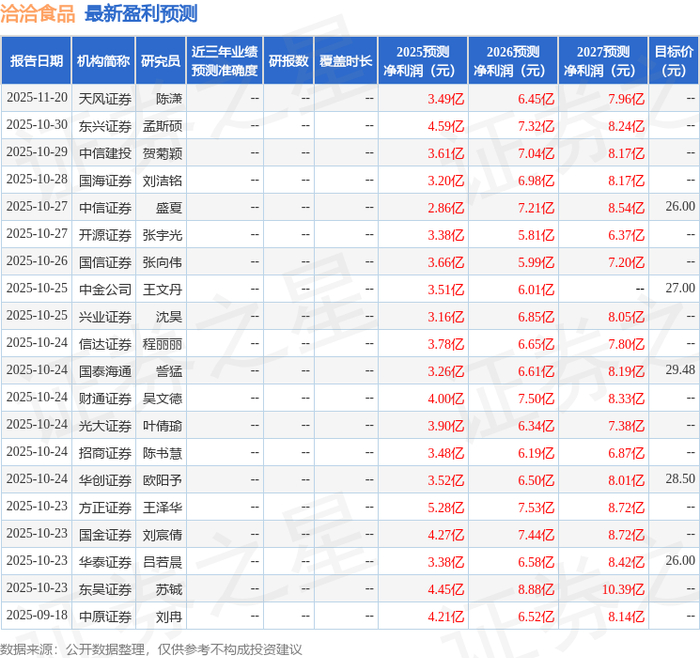Image resolution: width=700 pixels, height=658 pixels.
Task: Select the 研报数 column header
Action: click(x=288, y=61)
